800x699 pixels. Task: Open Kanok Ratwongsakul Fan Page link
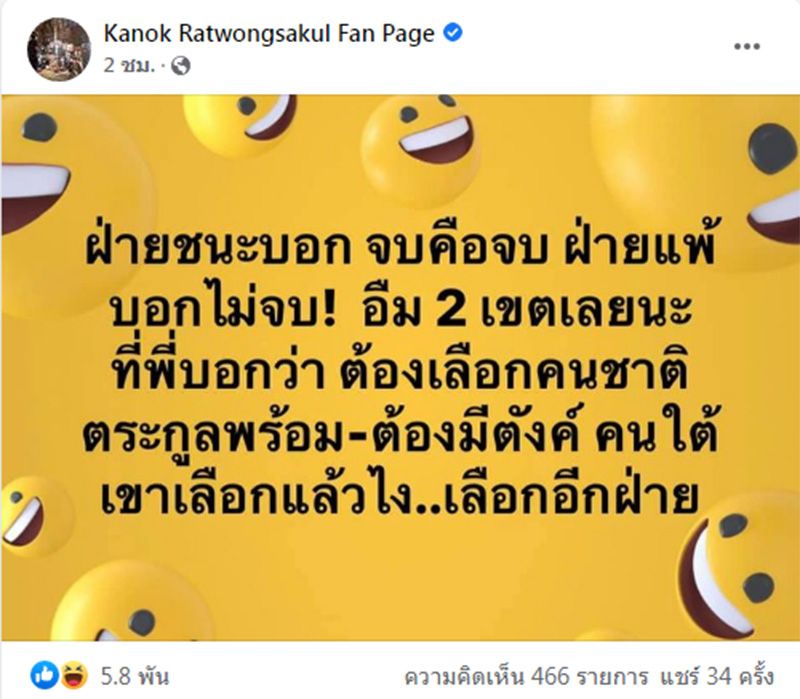(x=269, y=34)
